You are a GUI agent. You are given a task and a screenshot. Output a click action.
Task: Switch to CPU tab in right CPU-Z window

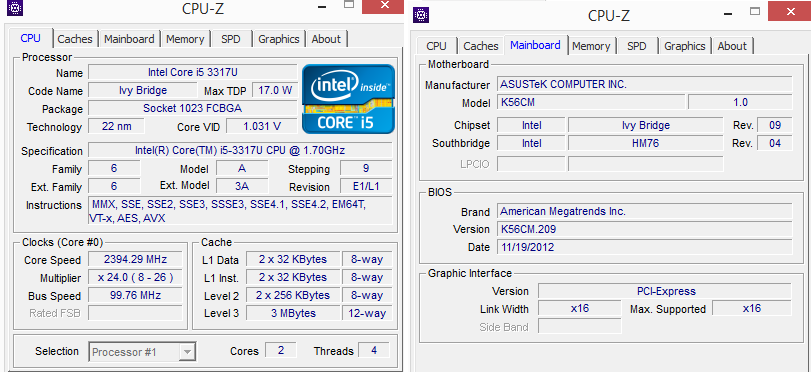pos(437,46)
